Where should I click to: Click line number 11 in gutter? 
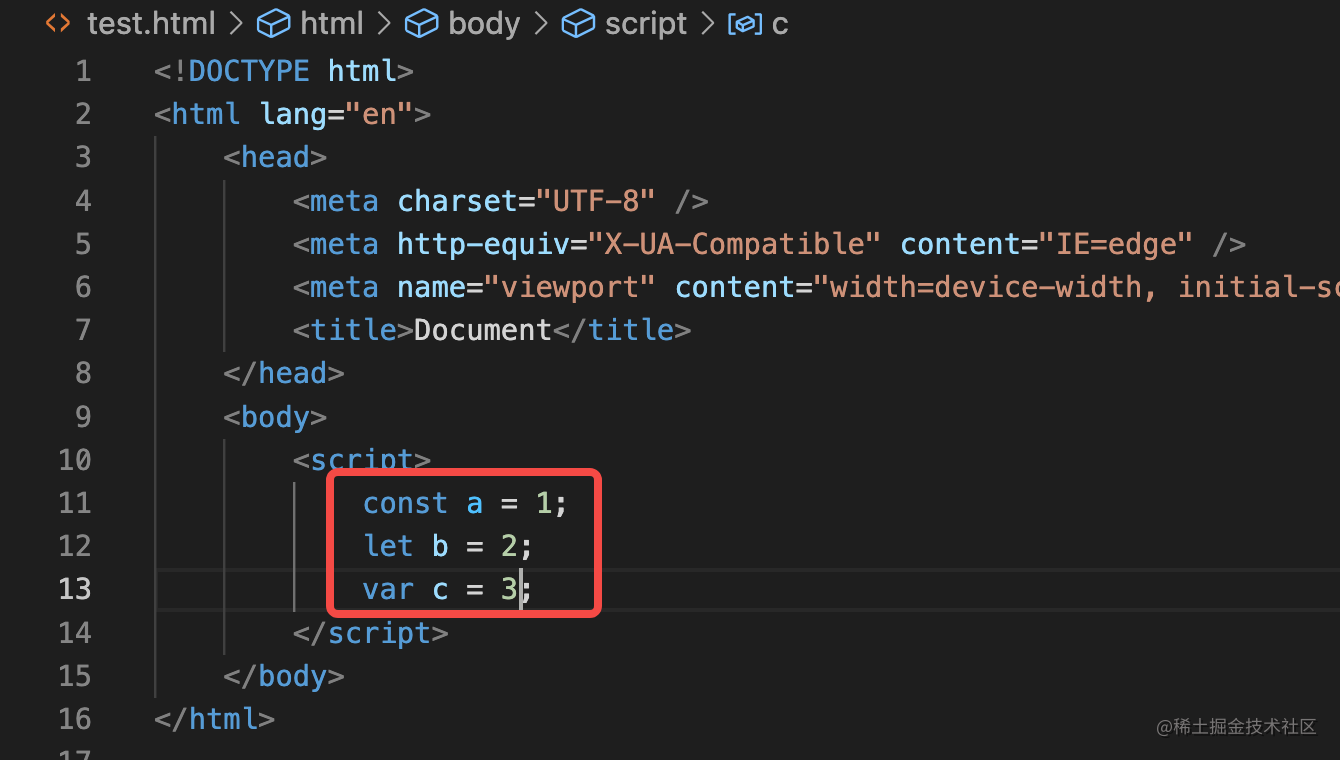click(x=75, y=502)
